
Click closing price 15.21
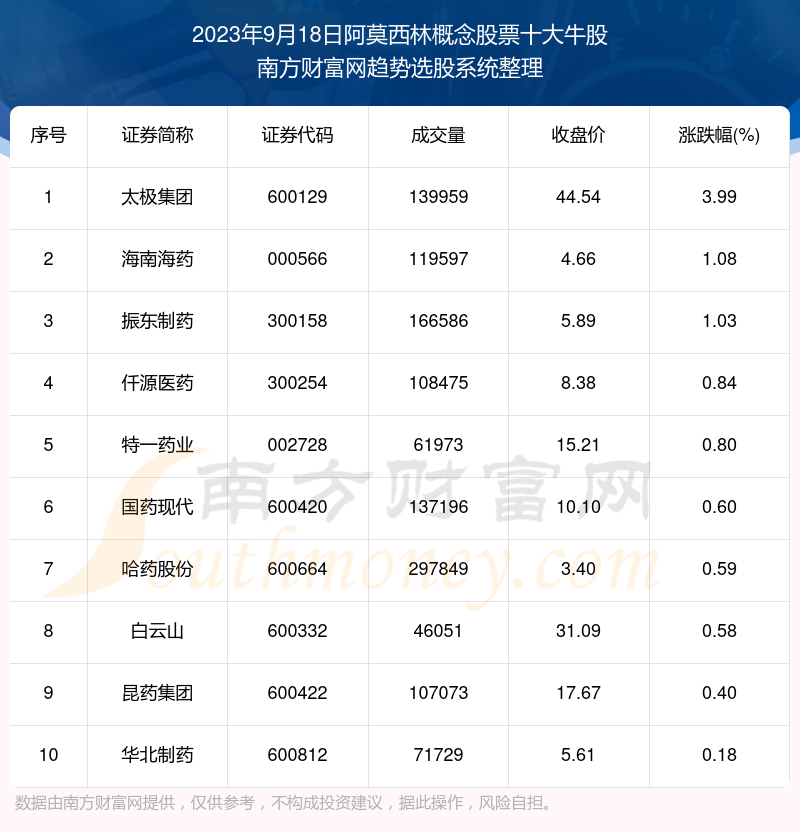click(x=578, y=445)
